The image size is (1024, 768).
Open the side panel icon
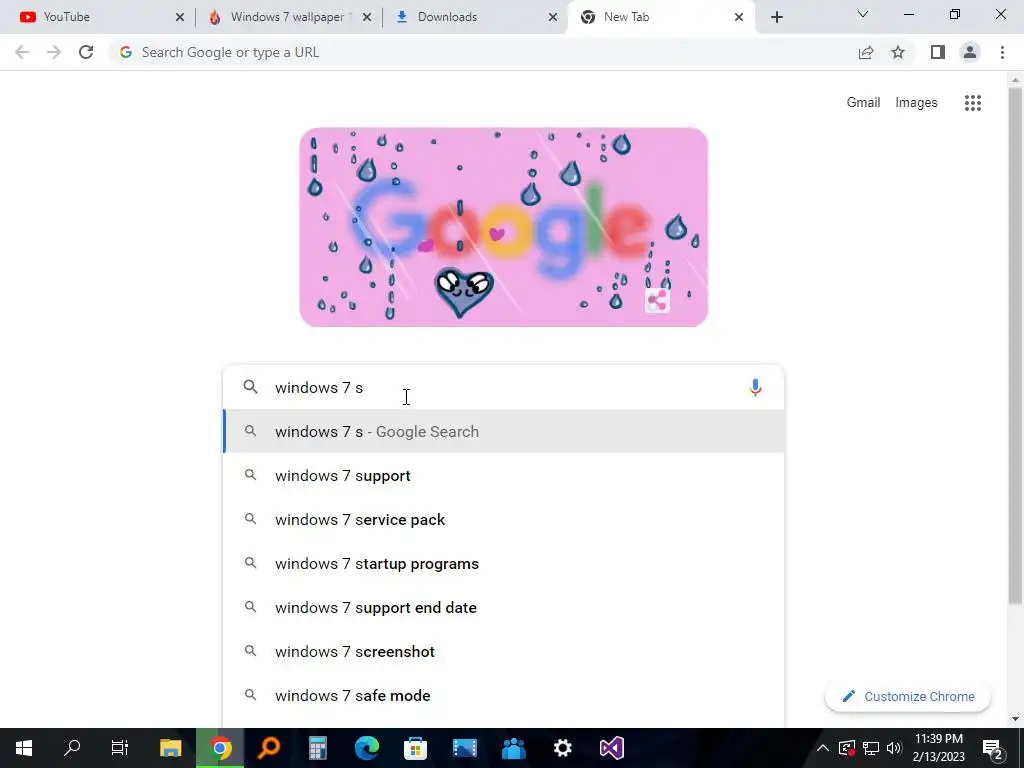coord(938,52)
